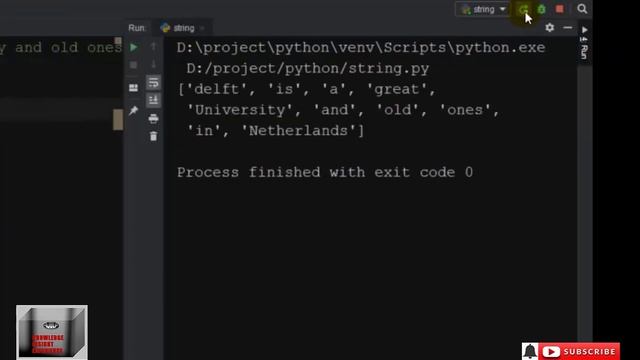640x360 pixels.
Task: Close the string run tab
Action: (x=202, y=28)
